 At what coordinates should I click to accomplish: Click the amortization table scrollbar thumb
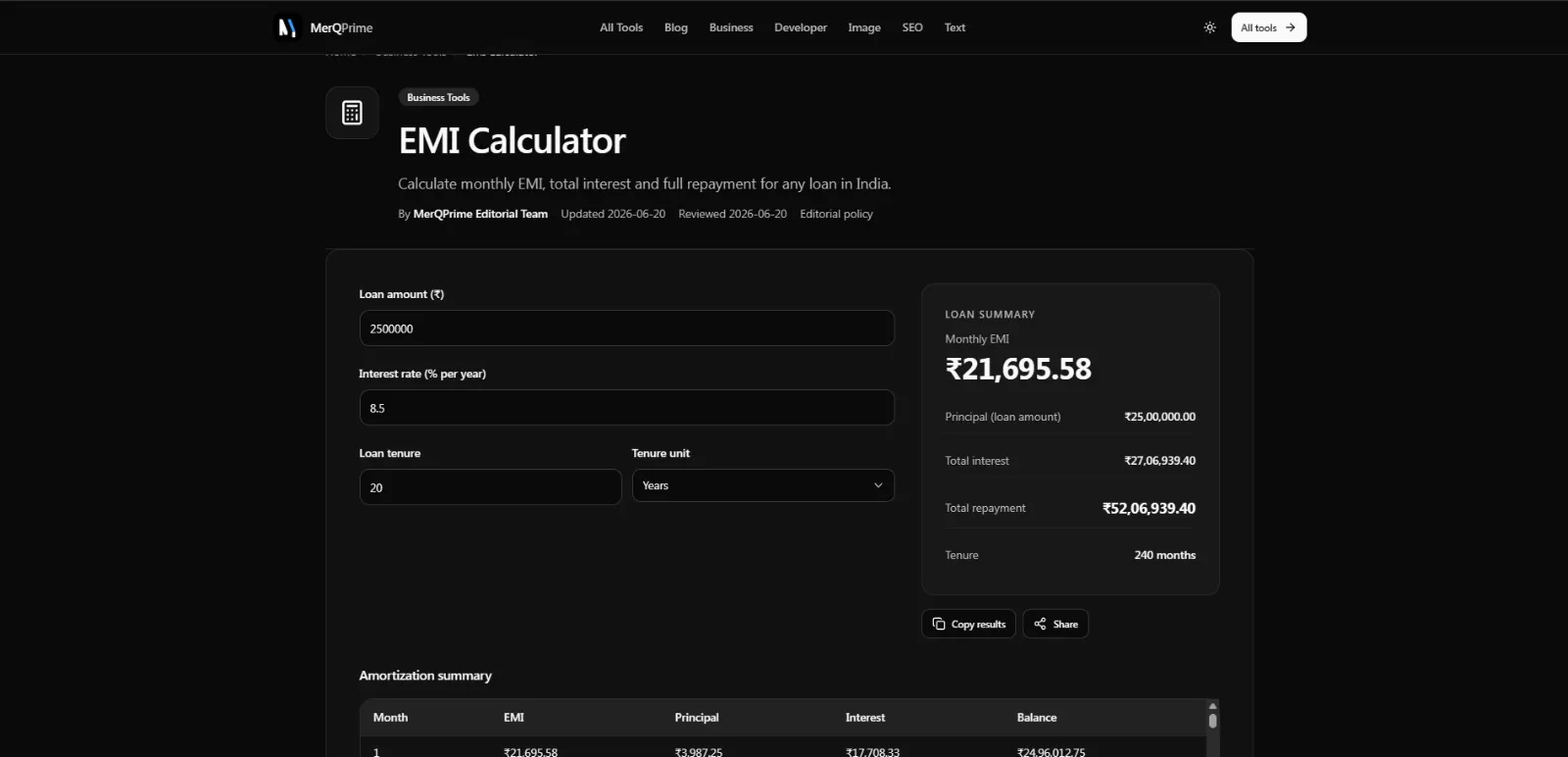pyautogui.click(x=1212, y=721)
